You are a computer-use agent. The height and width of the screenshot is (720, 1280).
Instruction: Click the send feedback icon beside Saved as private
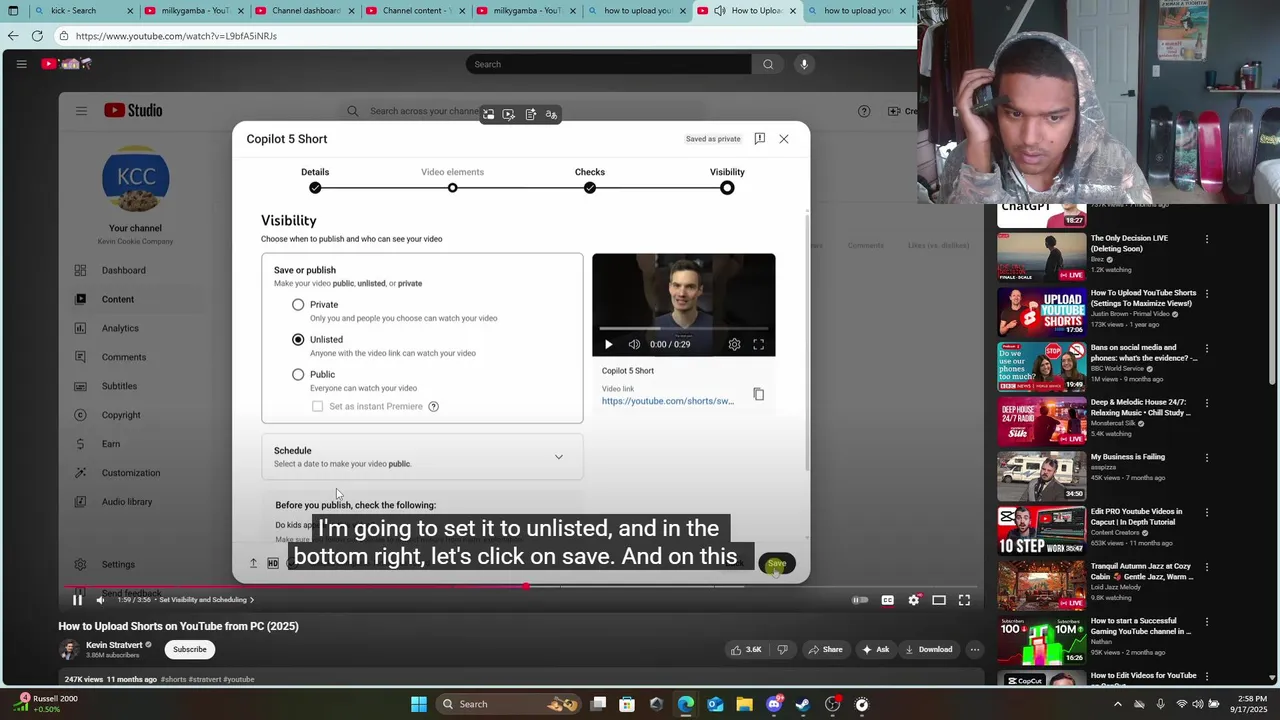[760, 139]
